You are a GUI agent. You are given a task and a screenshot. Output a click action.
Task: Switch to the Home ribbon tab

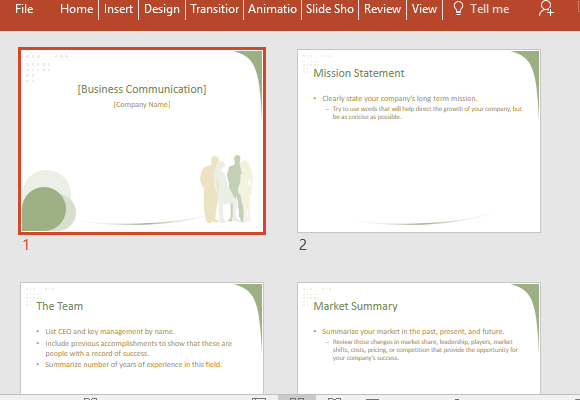point(76,9)
